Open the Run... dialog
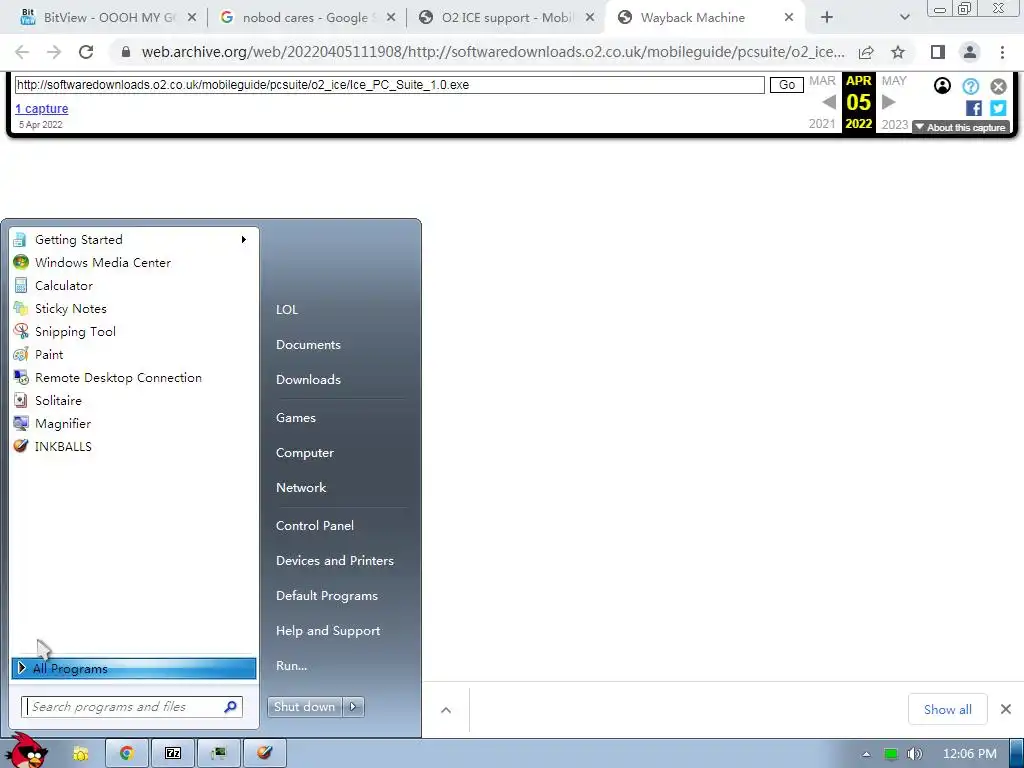 [291, 666]
